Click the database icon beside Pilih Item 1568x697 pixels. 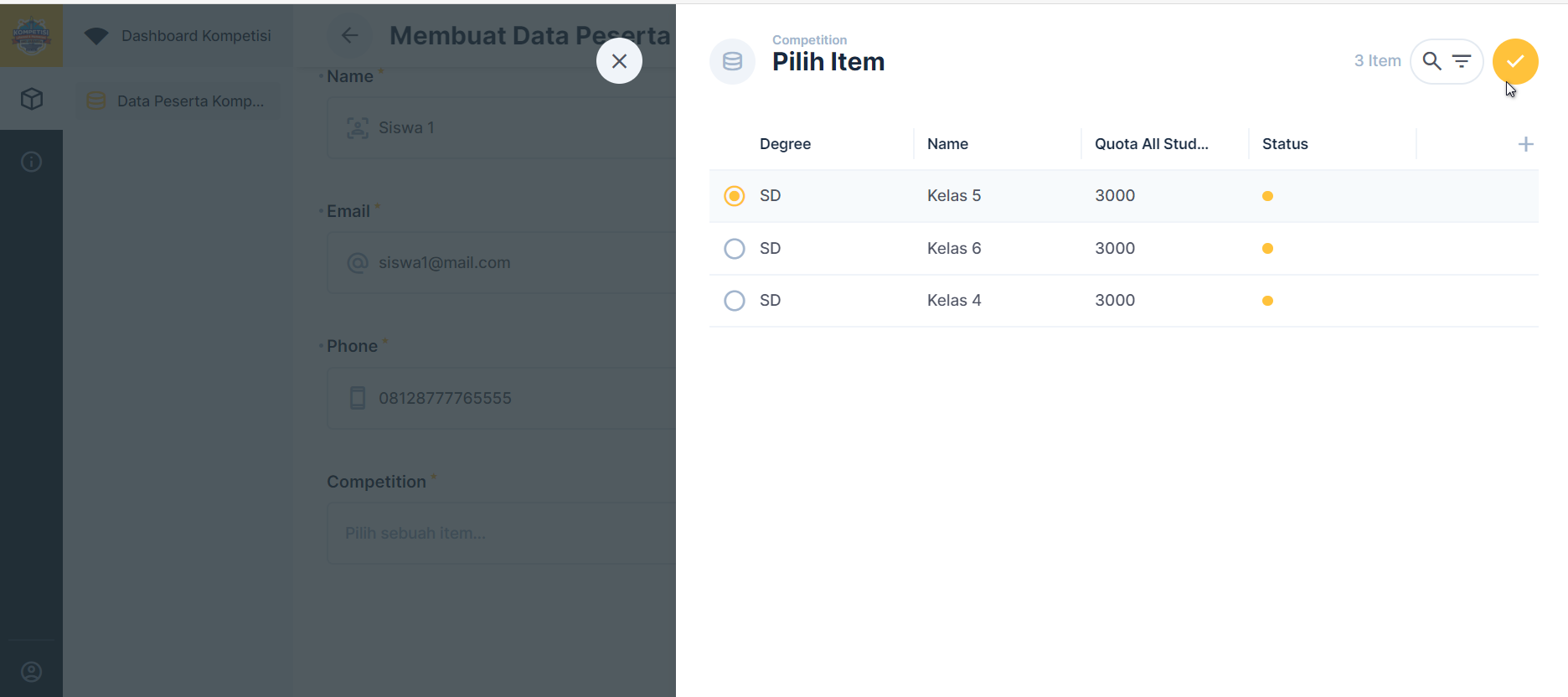(732, 61)
